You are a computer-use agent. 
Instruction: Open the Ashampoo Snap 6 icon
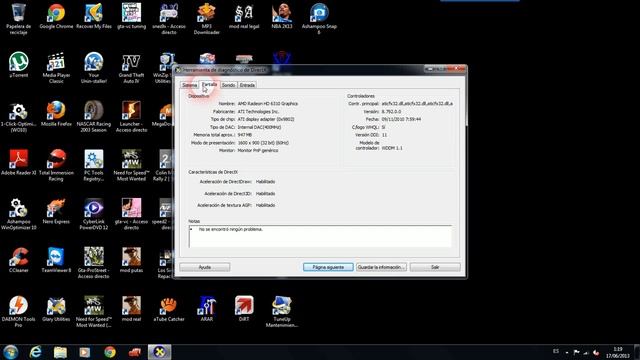(319, 18)
